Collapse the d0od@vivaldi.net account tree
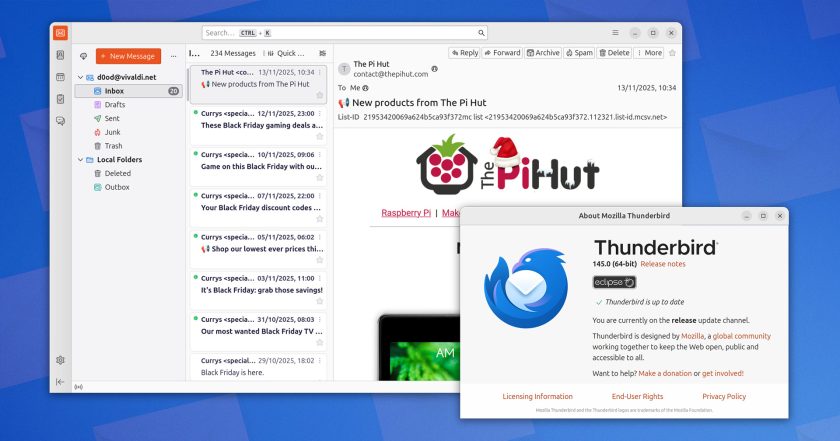840x441 pixels. (80, 77)
